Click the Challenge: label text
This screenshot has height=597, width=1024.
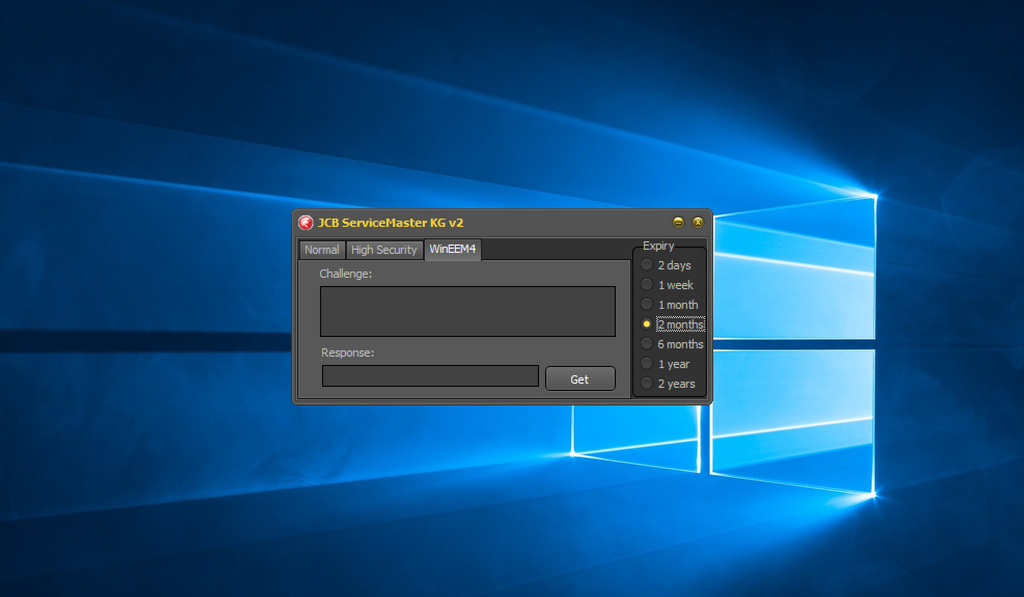coord(345,273)
